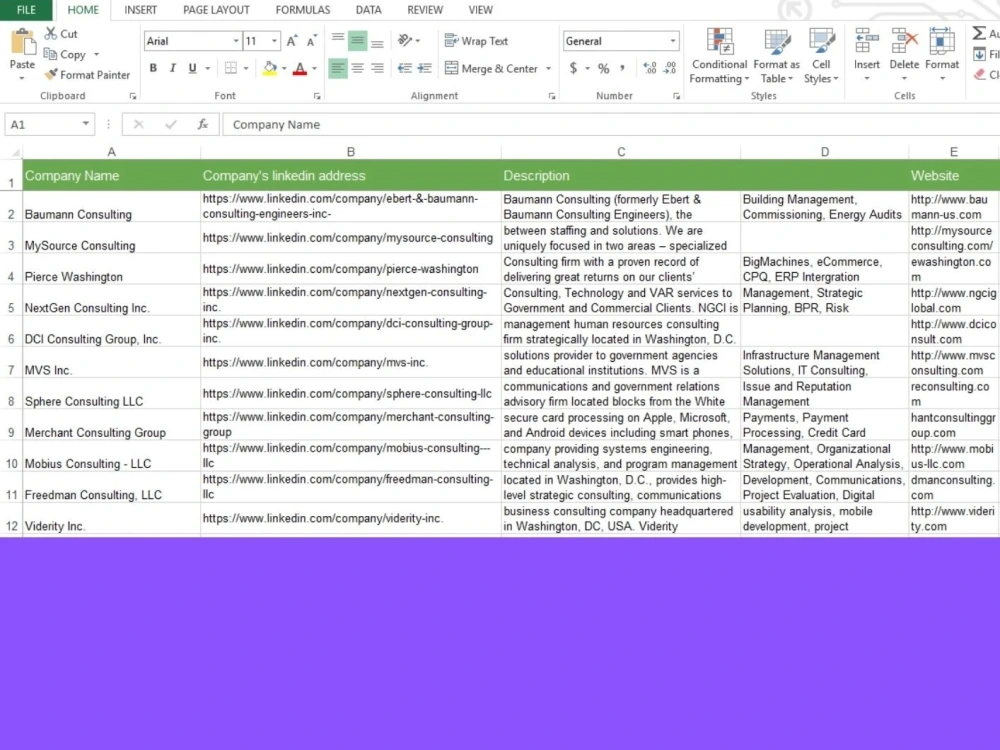Expand the Copy options arrow
Viewport: 1000px width, 750px height.
click(96, 54)
